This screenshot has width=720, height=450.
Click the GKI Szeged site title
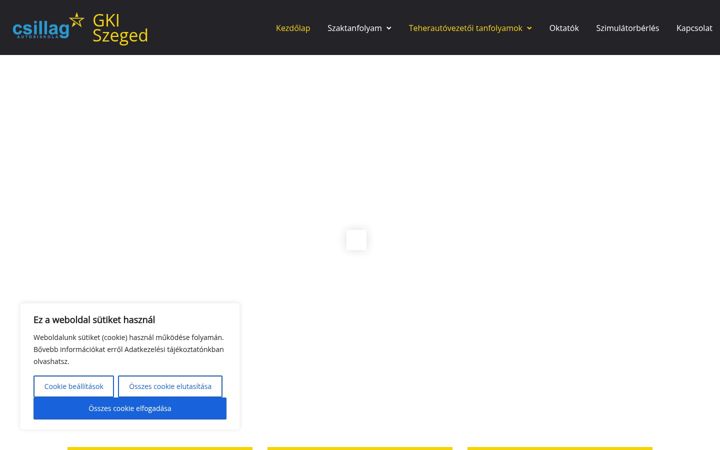tap(120, 28)
